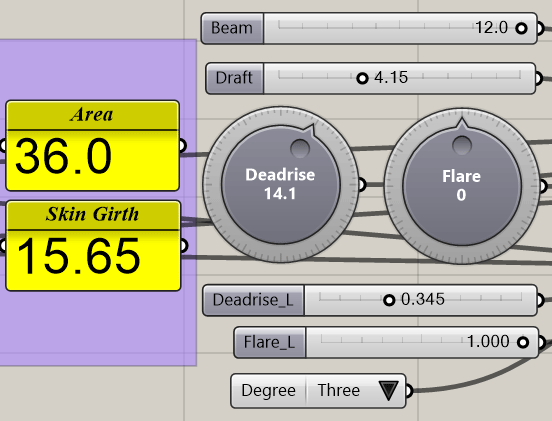The width and height of the screenshot is (552, 421).
Task: Open the Degree dropdown arrow
Action: [x=388, y=390]
